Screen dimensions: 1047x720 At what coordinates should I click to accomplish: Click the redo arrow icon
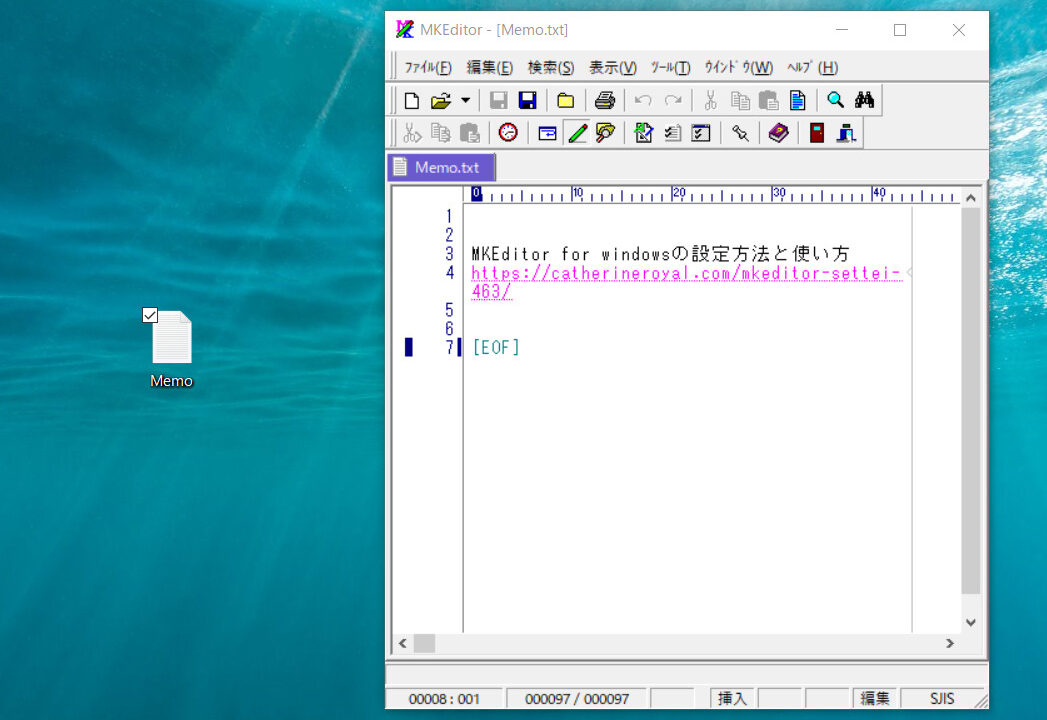(672, 100)
